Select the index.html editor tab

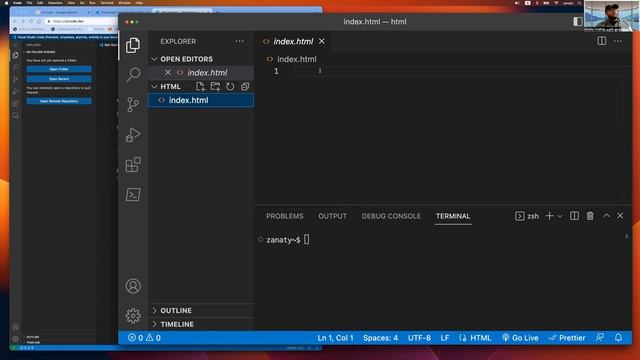click(293, 41)
